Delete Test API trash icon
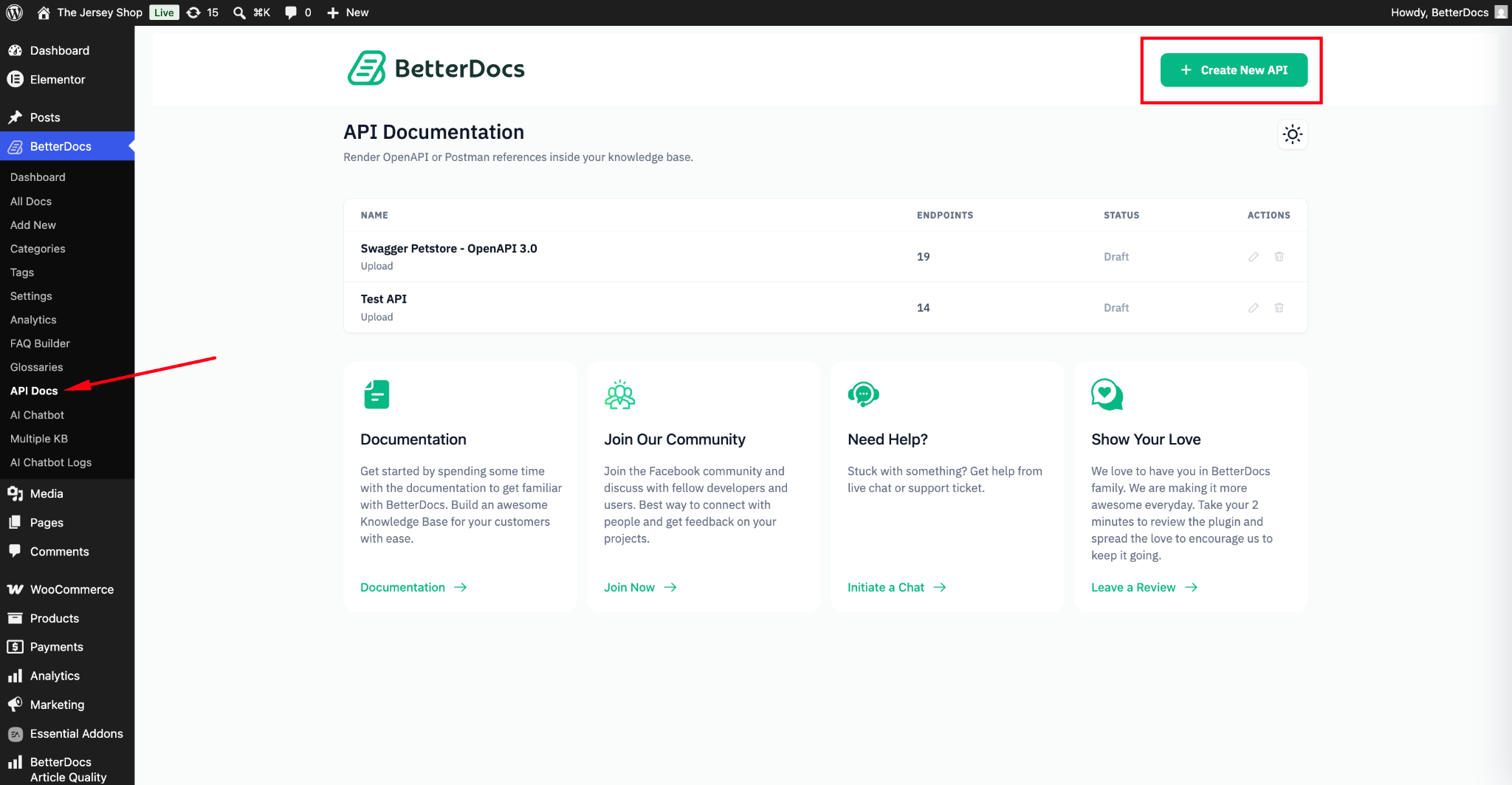Screen dimensions: 1512x785 click(x=1279, y=308)
